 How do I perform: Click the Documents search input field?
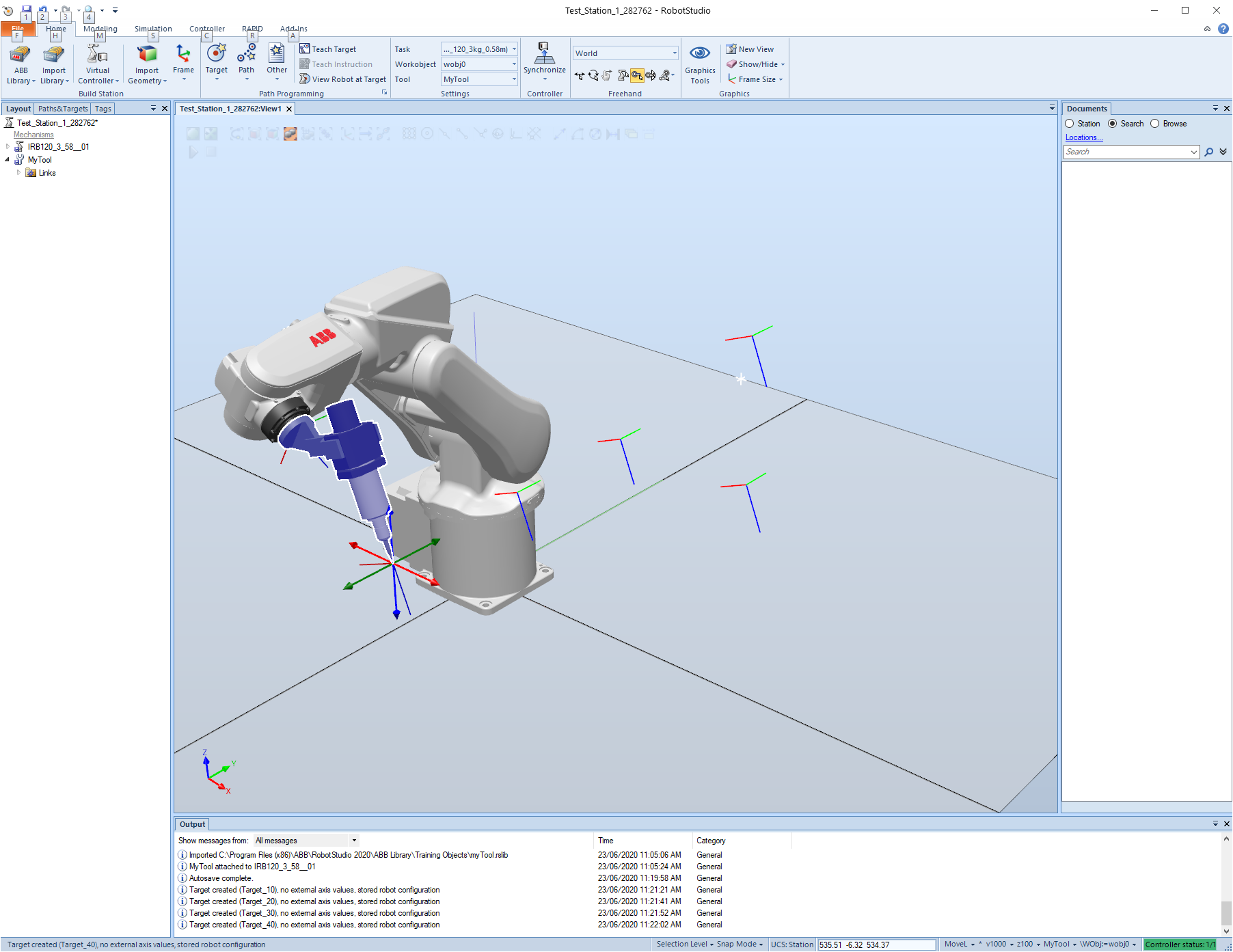click(x=1126, y=152)
